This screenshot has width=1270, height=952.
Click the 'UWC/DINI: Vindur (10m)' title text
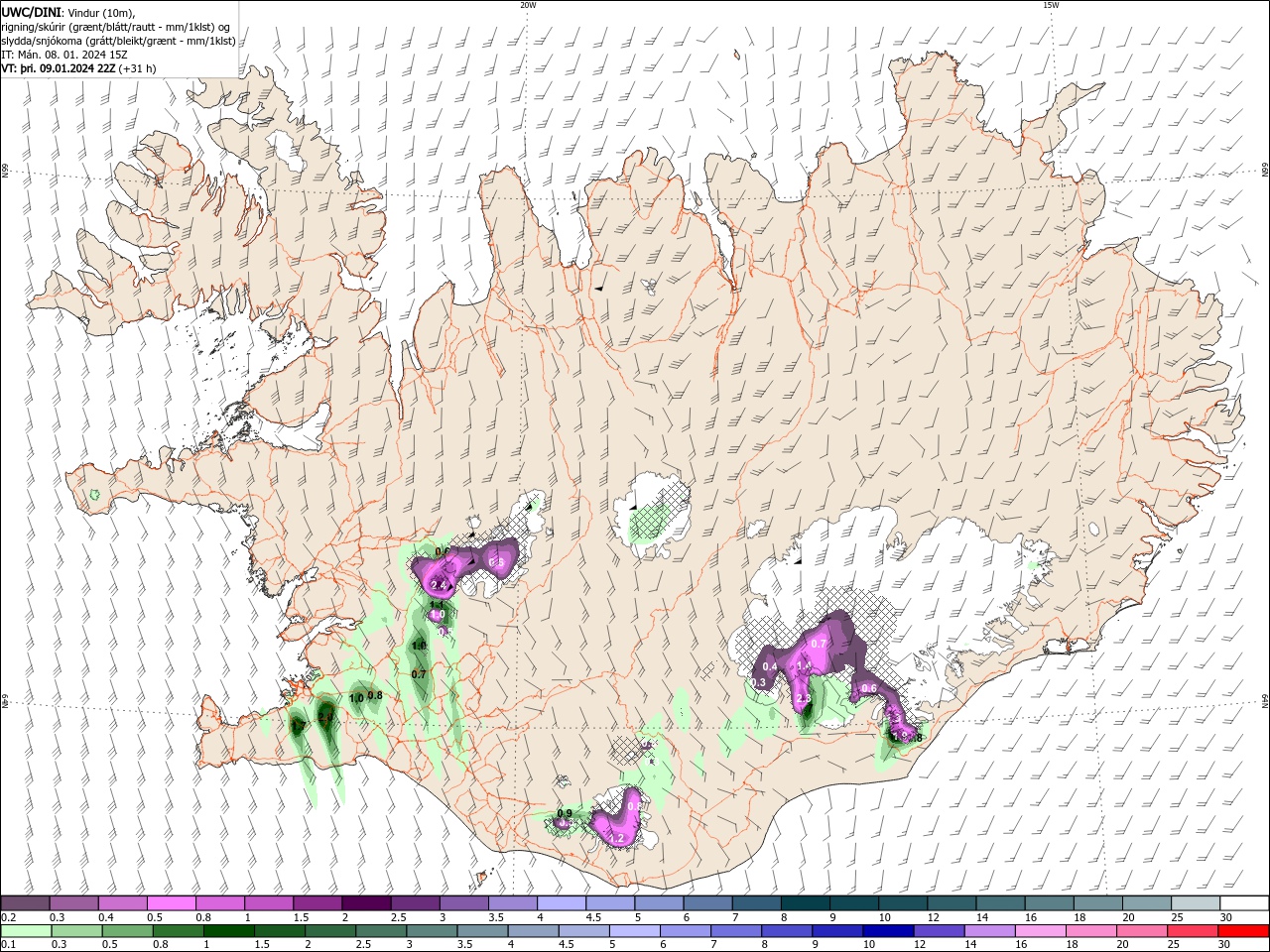[68, 12]
